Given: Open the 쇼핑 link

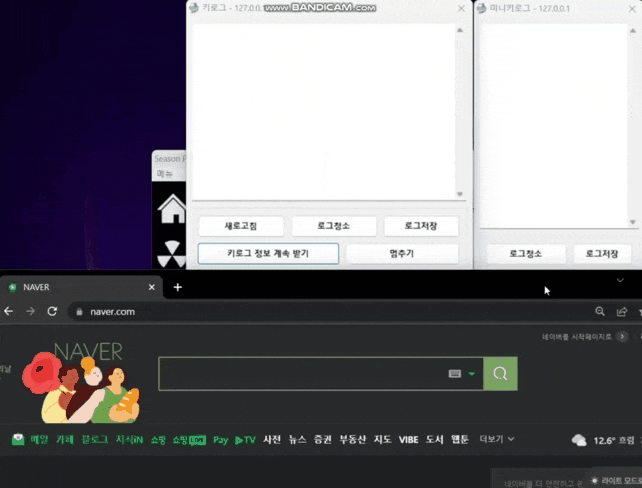Looking at the screenshot, I should (158, 440).
